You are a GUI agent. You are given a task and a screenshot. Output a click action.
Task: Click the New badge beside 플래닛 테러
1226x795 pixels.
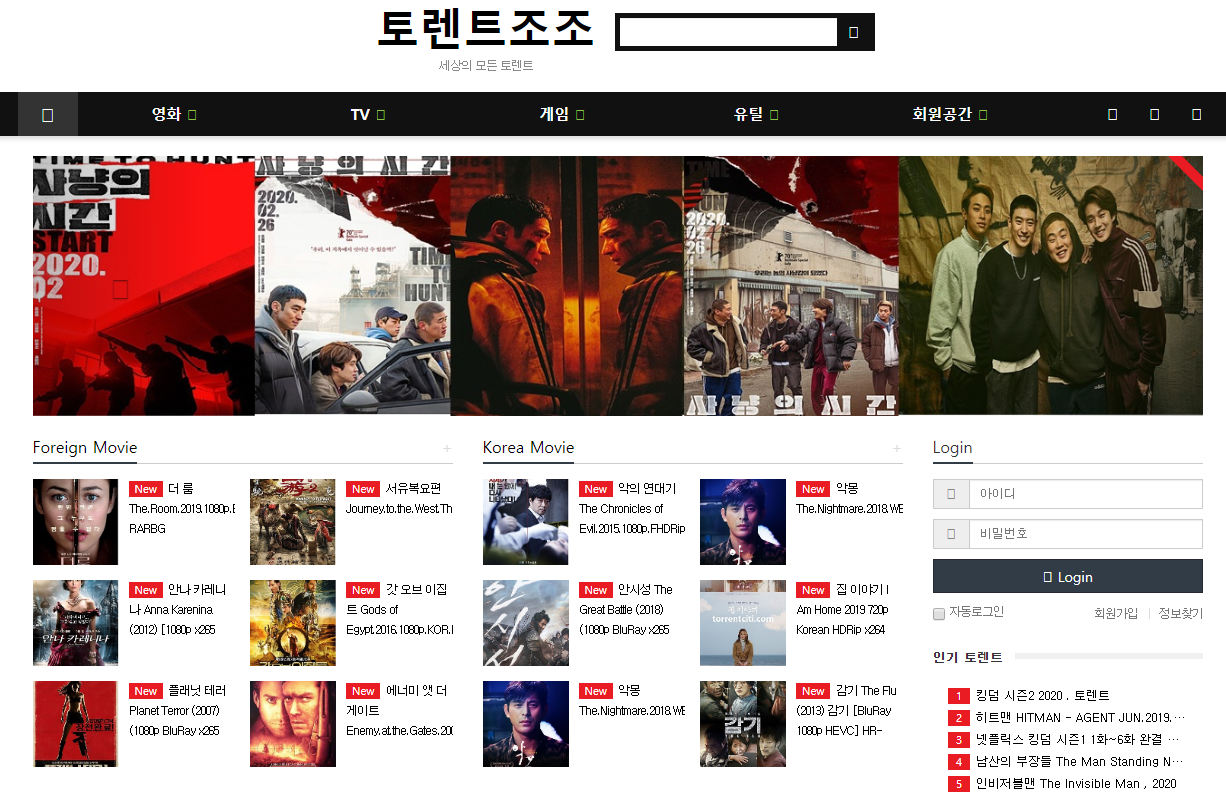pyautogui.click(x=146, y=691)
